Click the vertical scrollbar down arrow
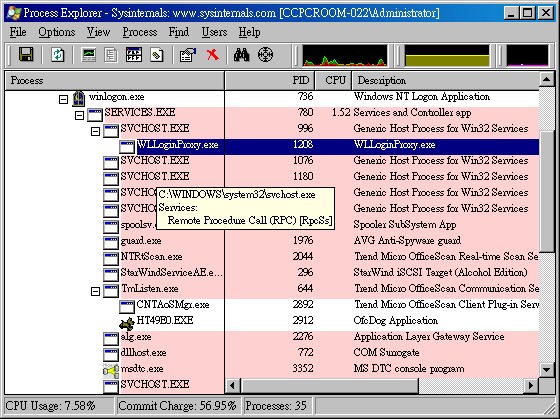Viewport: 560px width, 419px height. [546, 369]
